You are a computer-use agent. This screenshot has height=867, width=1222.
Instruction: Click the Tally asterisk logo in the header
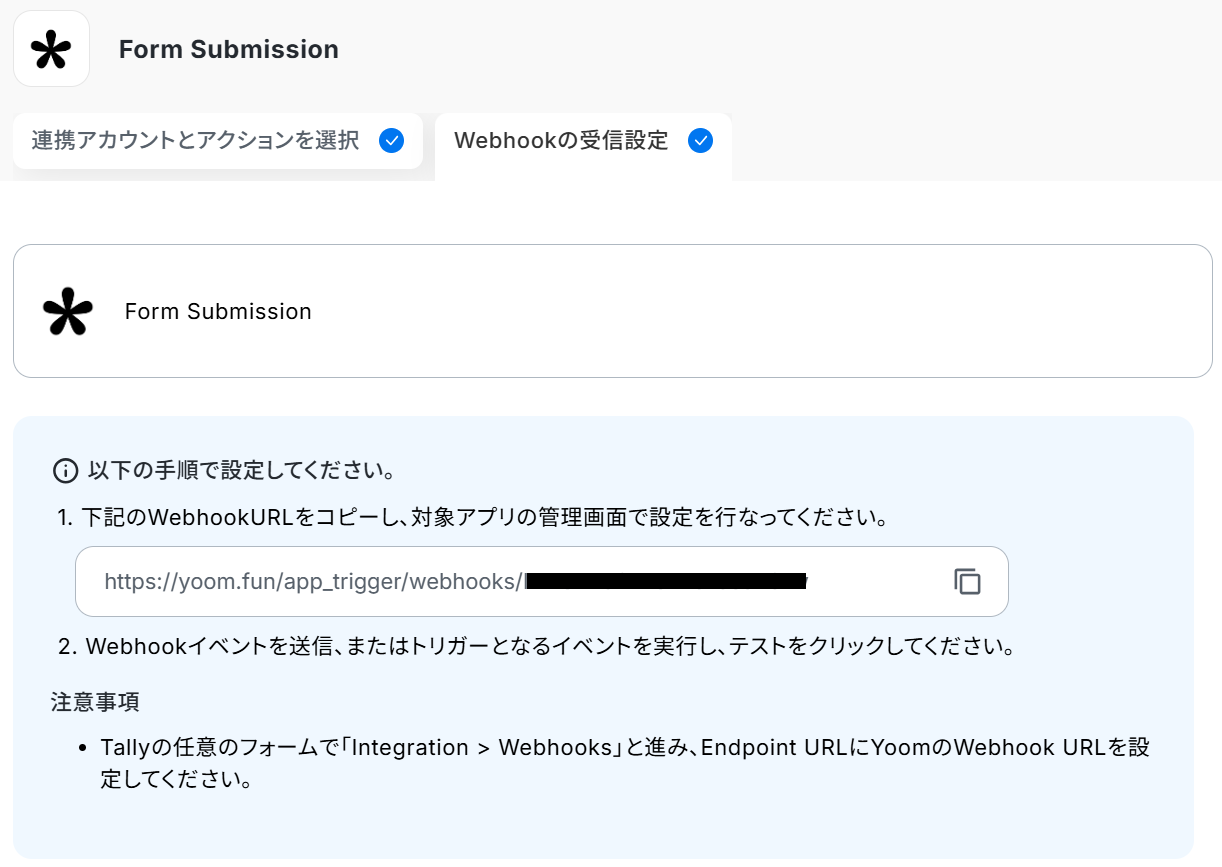[51, 49]
